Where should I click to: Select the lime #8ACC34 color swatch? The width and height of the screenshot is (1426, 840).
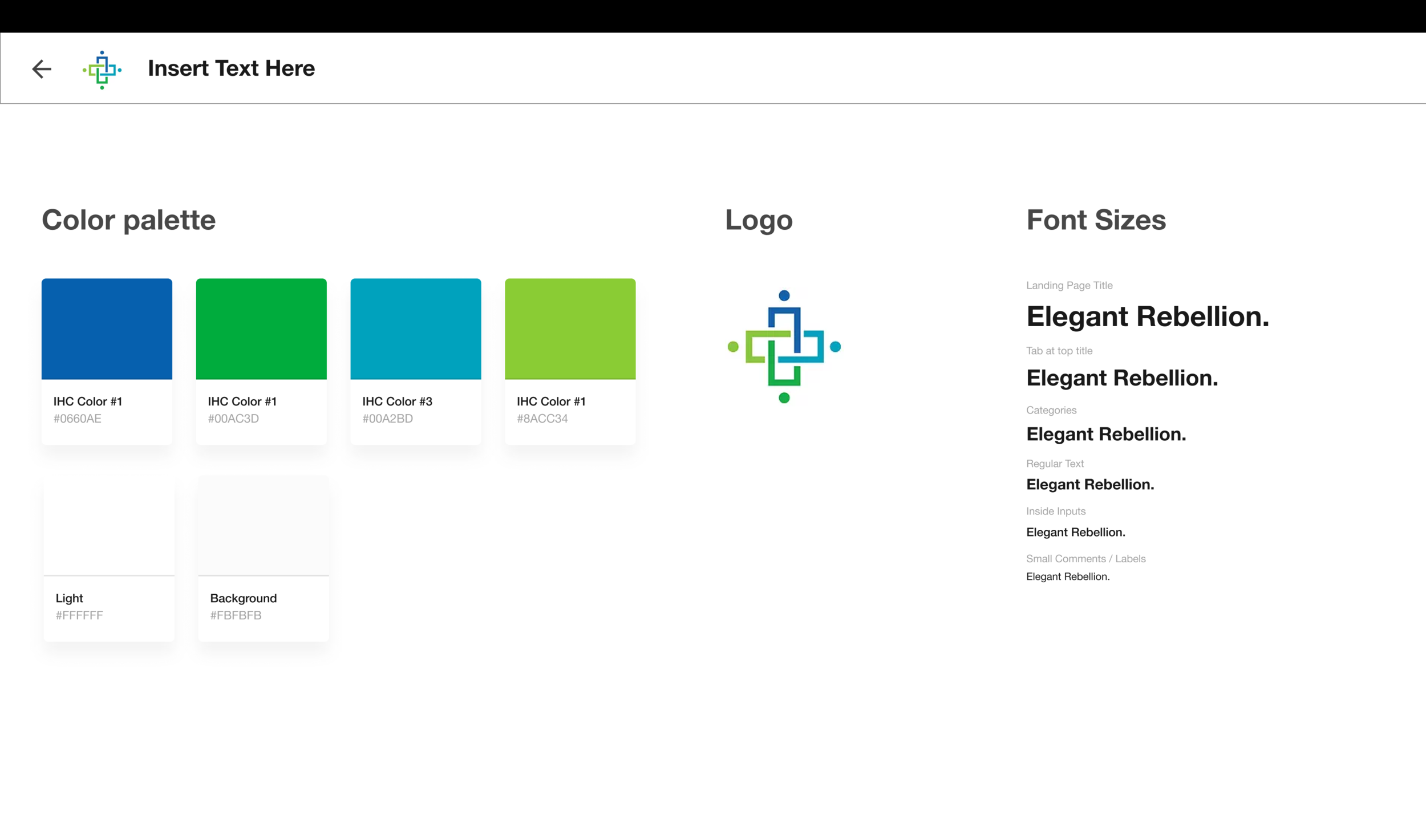click(570, 329)
